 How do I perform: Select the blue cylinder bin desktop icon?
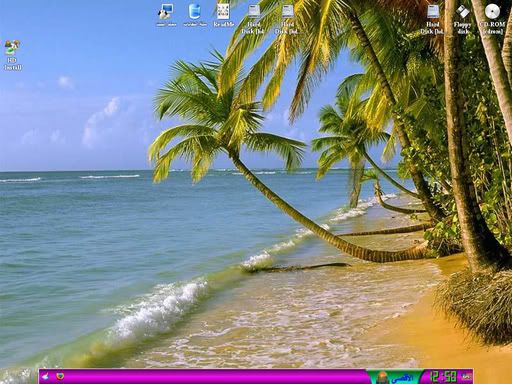[195, 12]
